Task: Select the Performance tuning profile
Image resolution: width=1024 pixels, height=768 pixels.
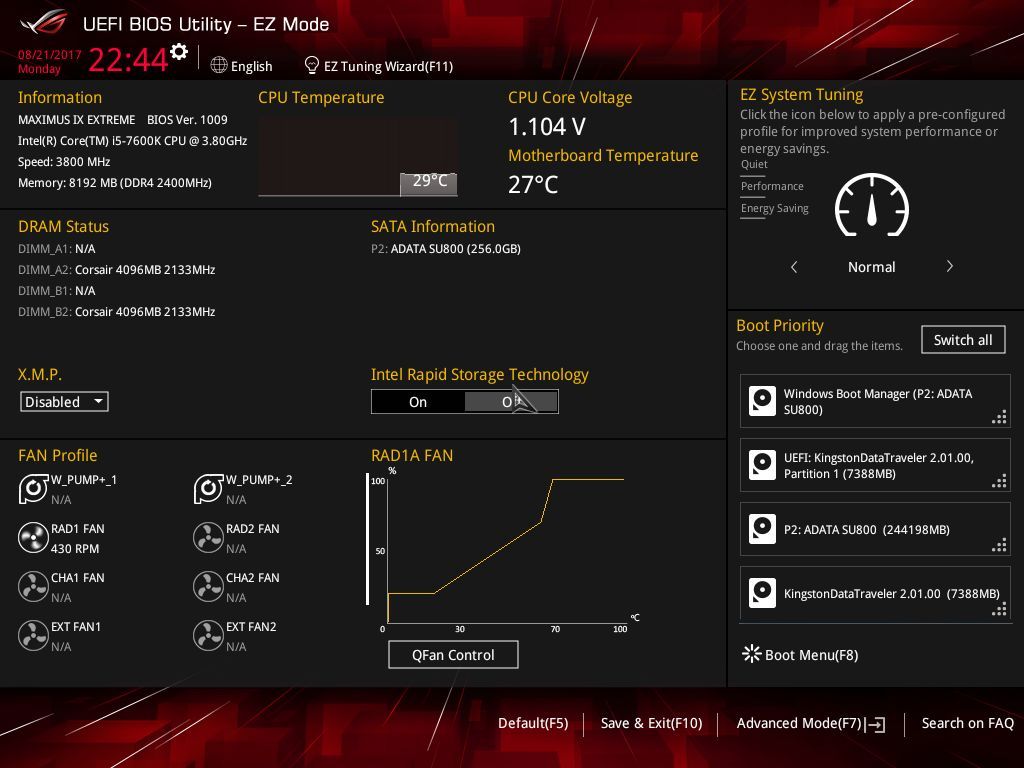Action: click(772, 186)
